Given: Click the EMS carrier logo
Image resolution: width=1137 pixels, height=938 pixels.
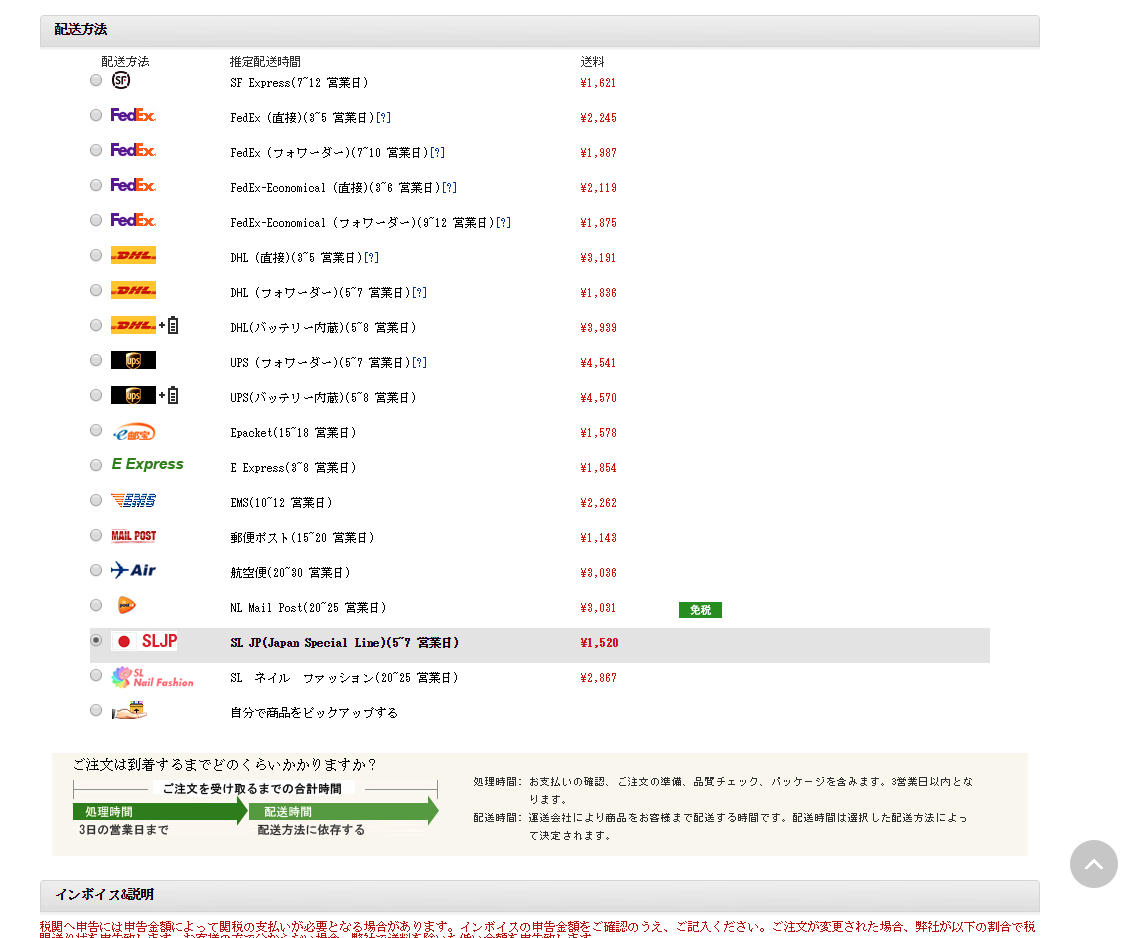Looking at the screenshot, I should (133, 500).
